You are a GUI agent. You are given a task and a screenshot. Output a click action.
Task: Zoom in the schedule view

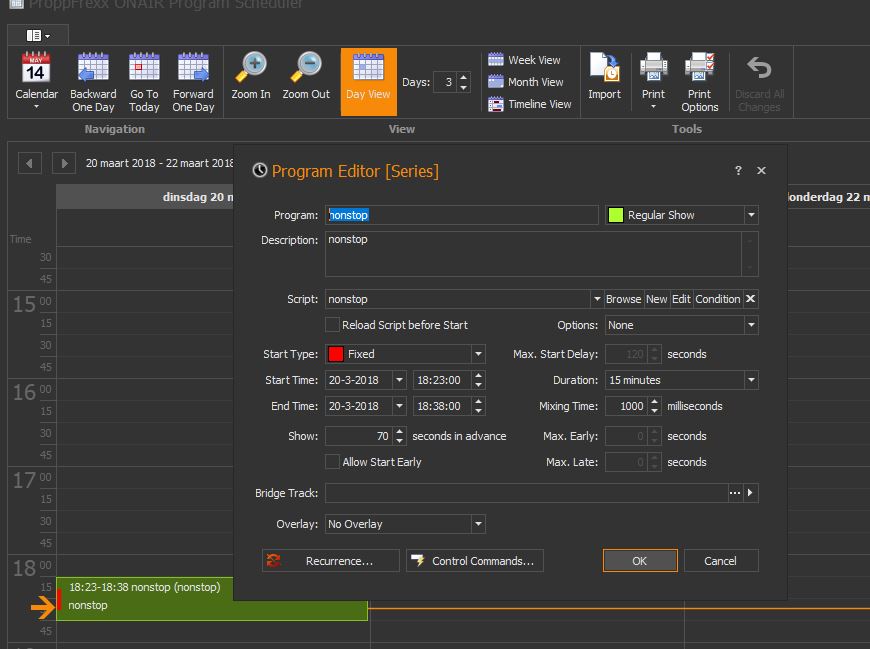[x=251, y=76]
